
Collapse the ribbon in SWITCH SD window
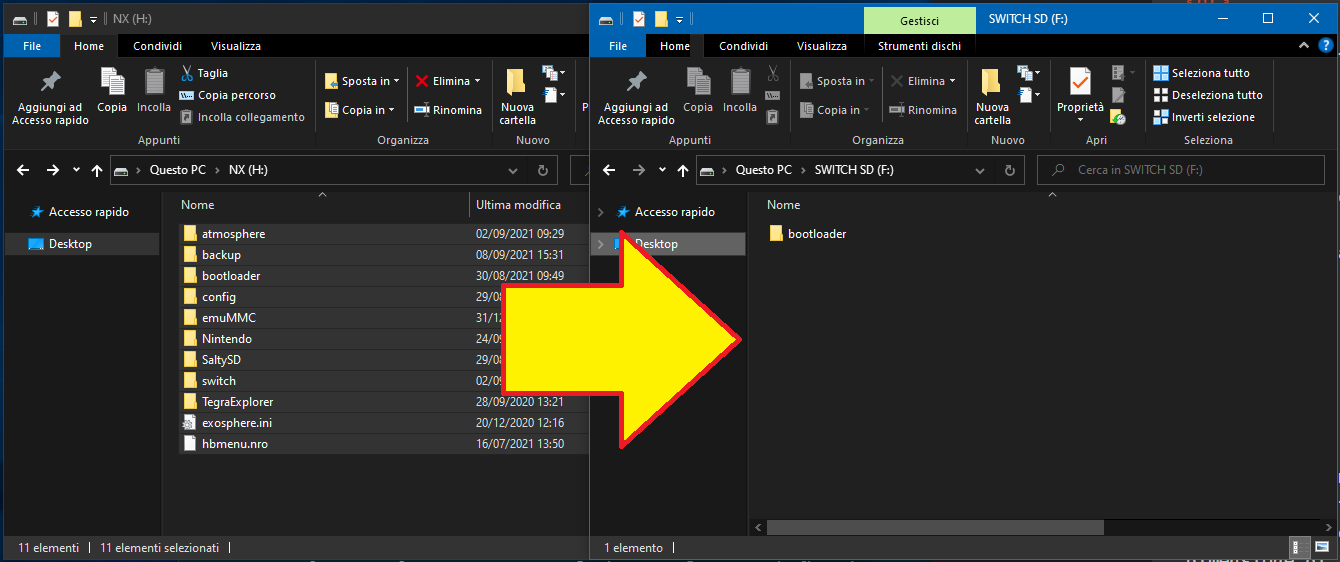tap(1303, 46)
